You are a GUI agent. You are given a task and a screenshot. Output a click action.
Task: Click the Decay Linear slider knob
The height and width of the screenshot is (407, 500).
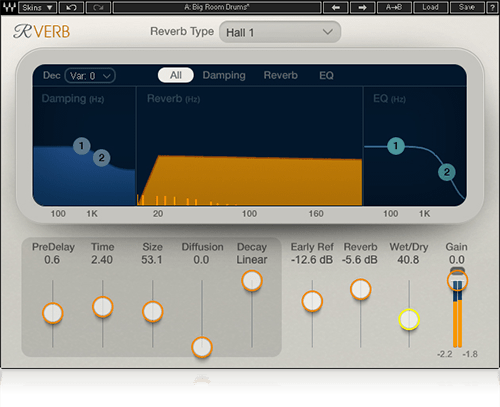(x=252, y=281)
